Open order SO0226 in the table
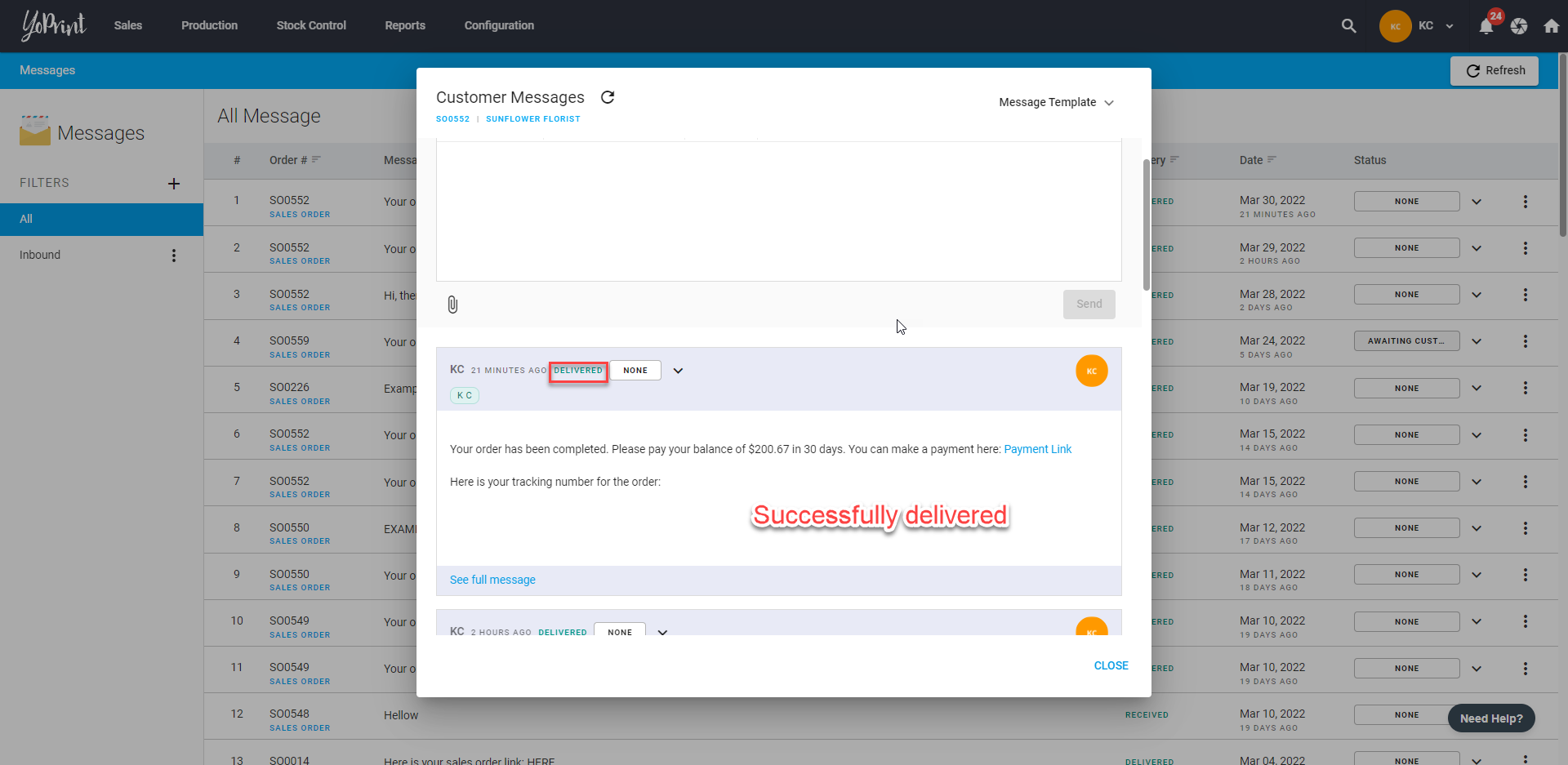Screen dimensions: 1568x765 coord(289,387)
